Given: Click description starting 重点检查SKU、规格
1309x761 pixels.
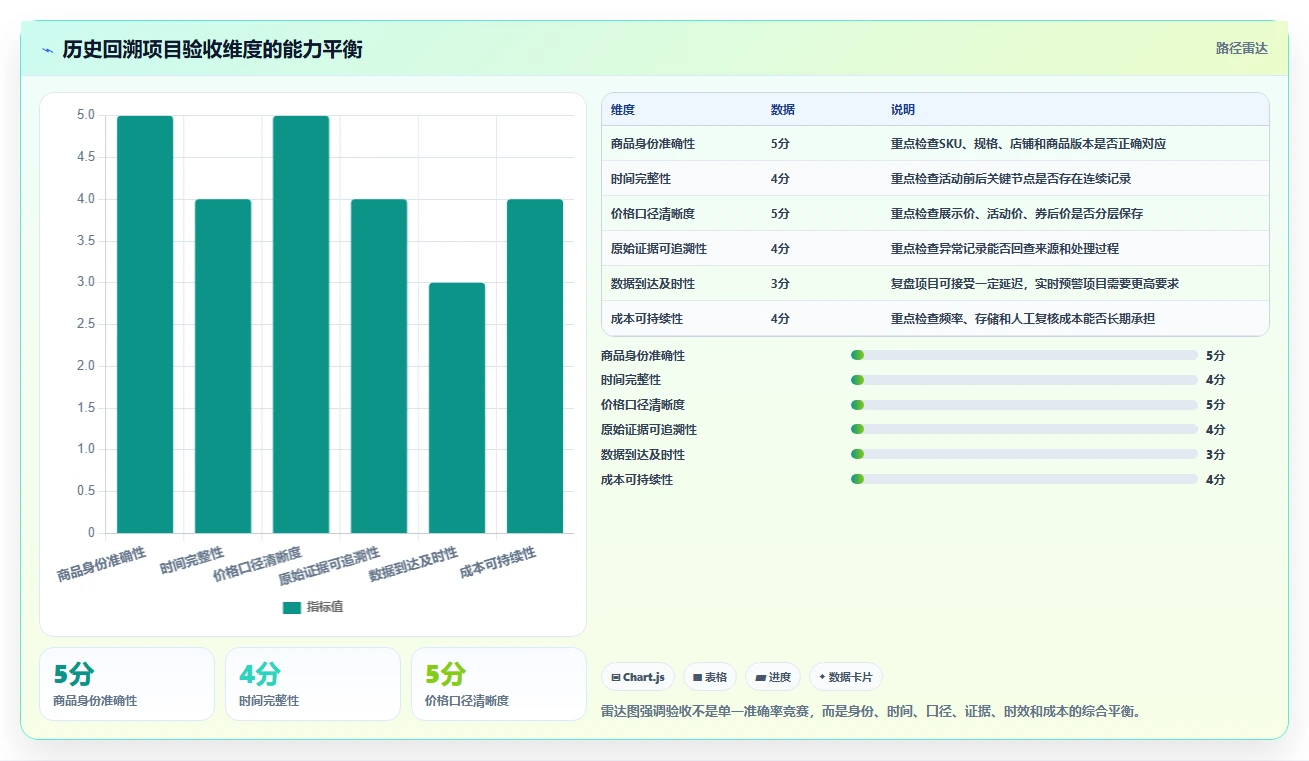Looking at the screenshot, I should [1028, 144].
